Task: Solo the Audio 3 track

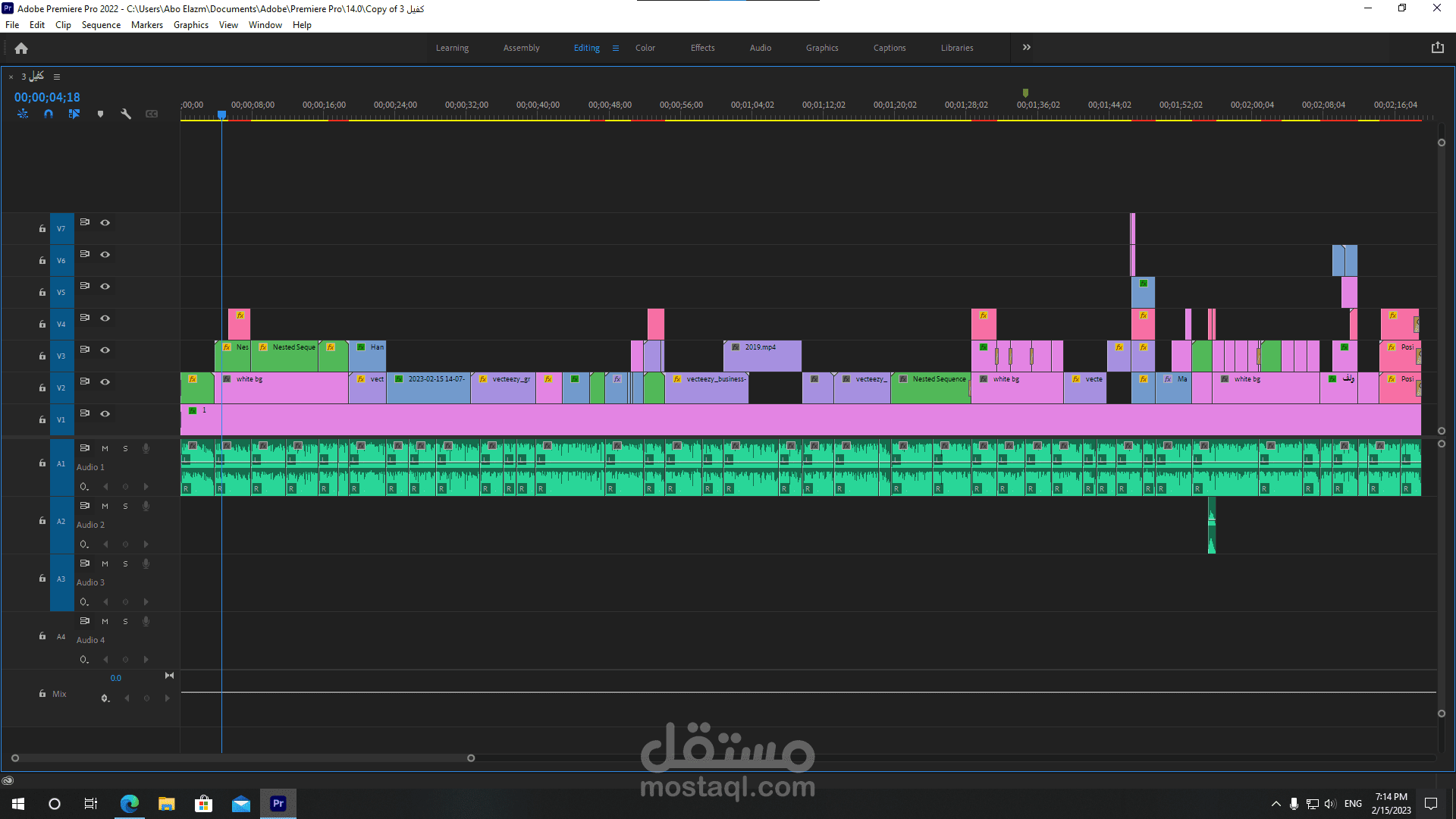Action: click(125, 563)
